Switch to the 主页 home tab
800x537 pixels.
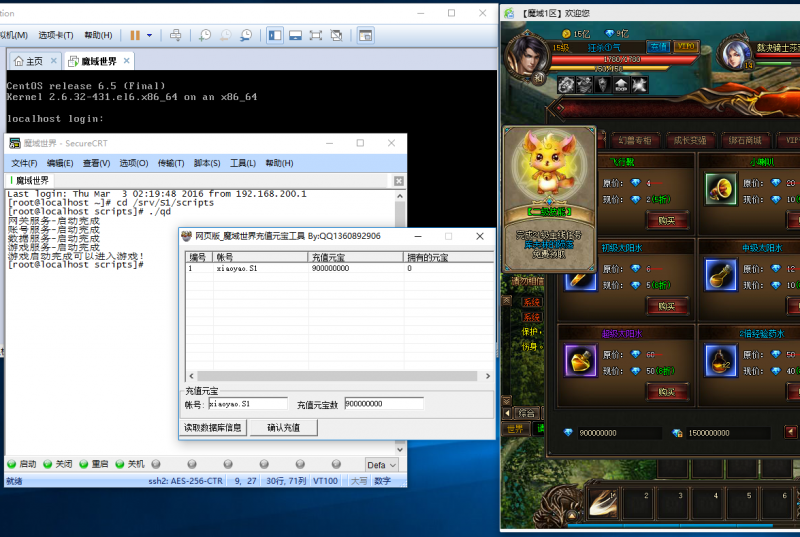tap(28, 61)
